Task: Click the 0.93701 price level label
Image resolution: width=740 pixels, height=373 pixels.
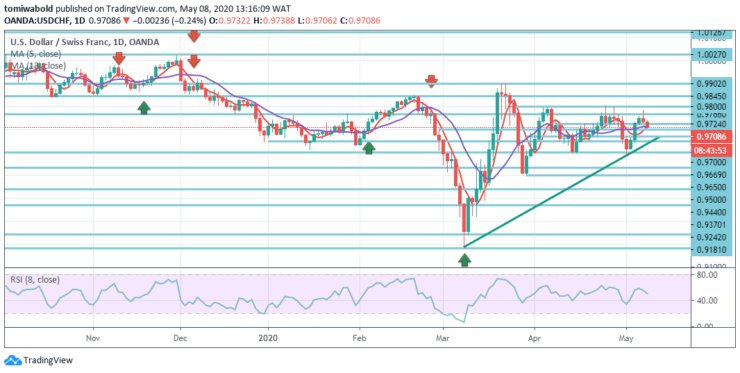Action: (x=712, y=225)
